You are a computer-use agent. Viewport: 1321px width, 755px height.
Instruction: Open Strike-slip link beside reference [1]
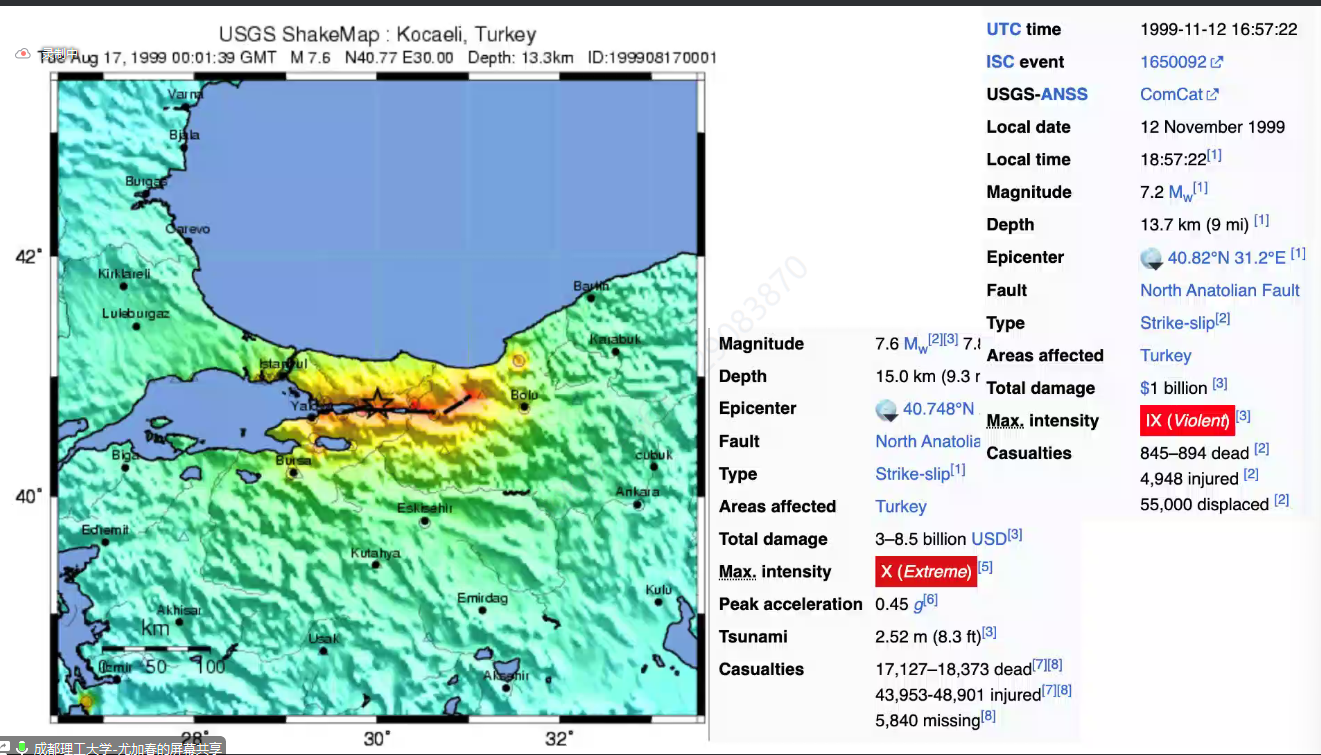coord(912,474)
